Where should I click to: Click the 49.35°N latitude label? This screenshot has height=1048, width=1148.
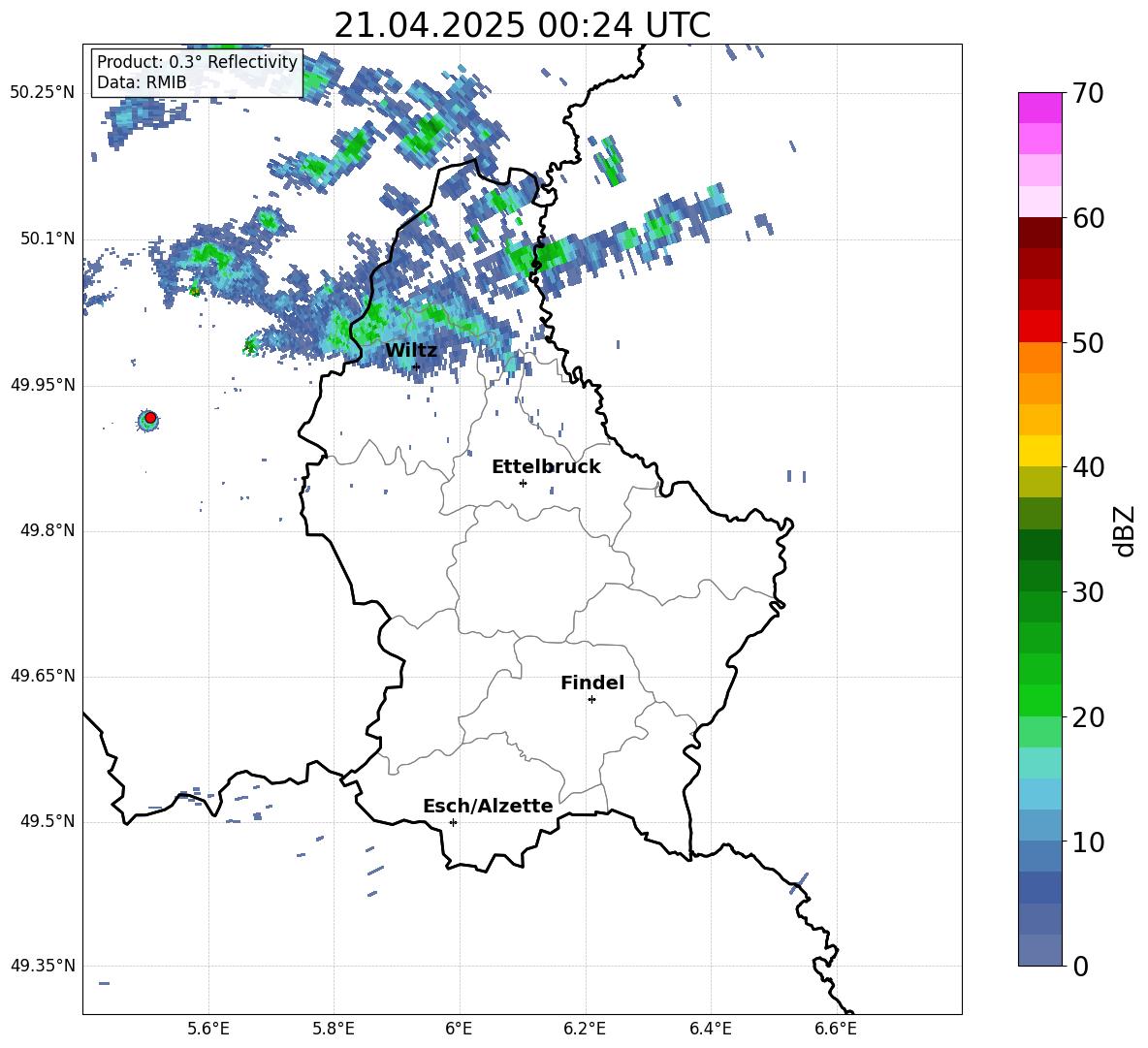pos(43,966)
